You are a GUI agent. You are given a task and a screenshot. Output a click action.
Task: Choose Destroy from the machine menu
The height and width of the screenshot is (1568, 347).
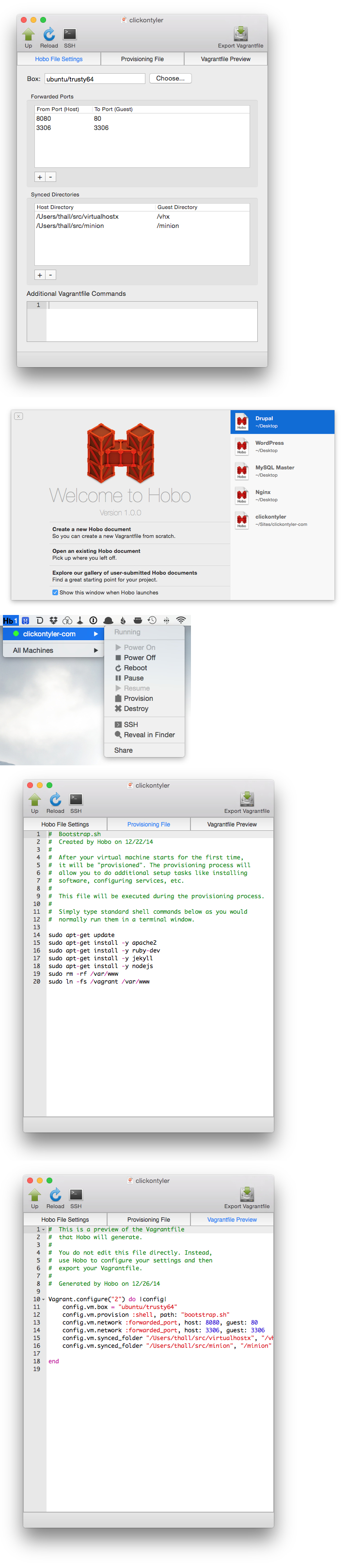144,709
